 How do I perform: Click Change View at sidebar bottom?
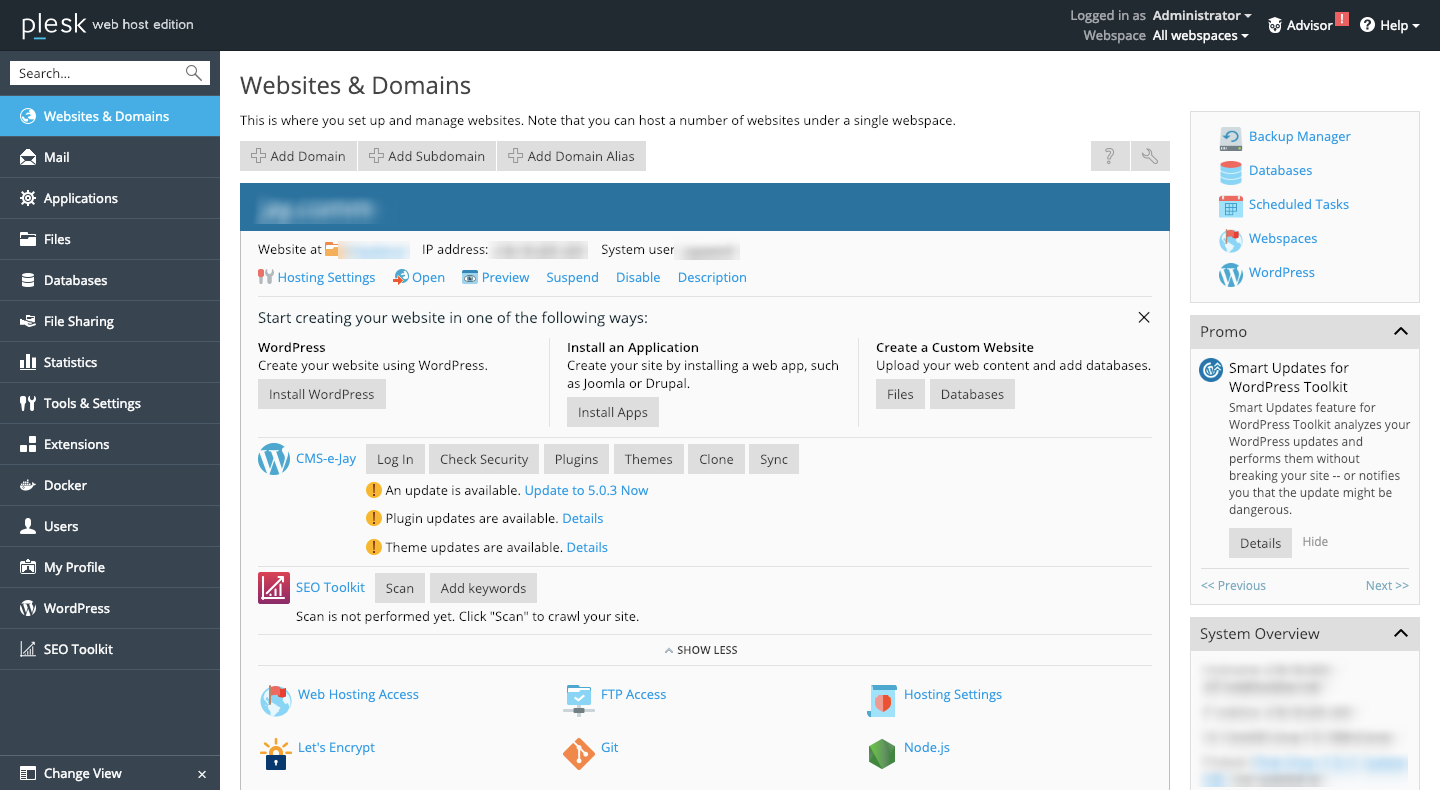point(83,773)
